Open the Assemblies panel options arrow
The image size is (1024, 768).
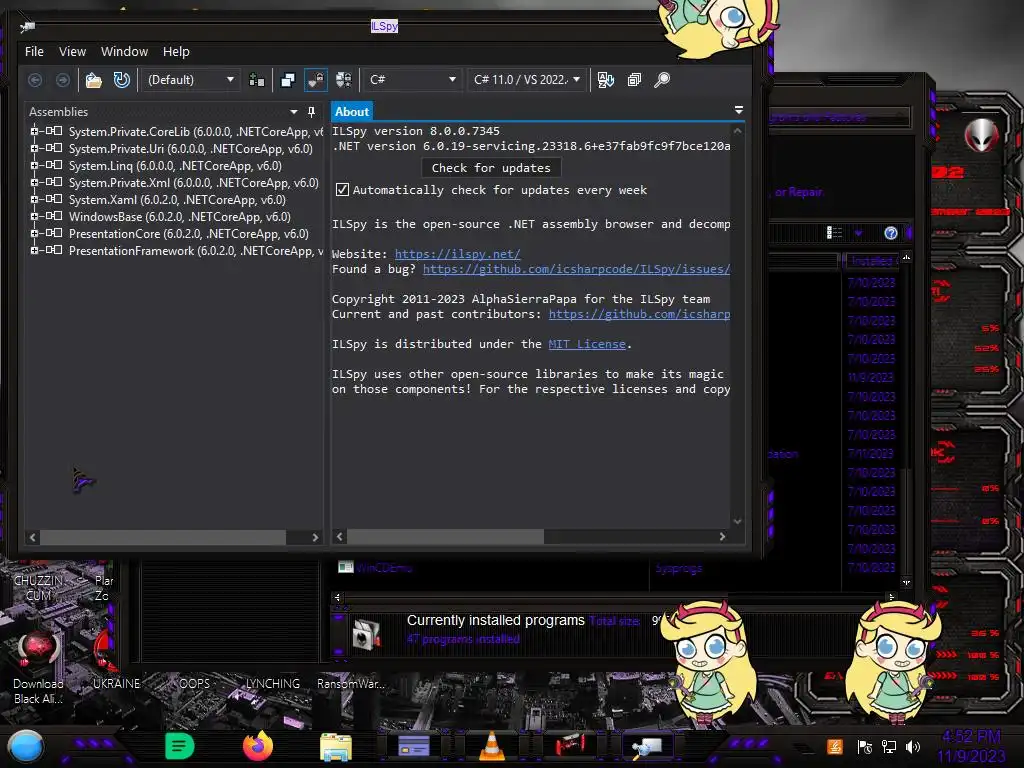(x=294, y=112)
